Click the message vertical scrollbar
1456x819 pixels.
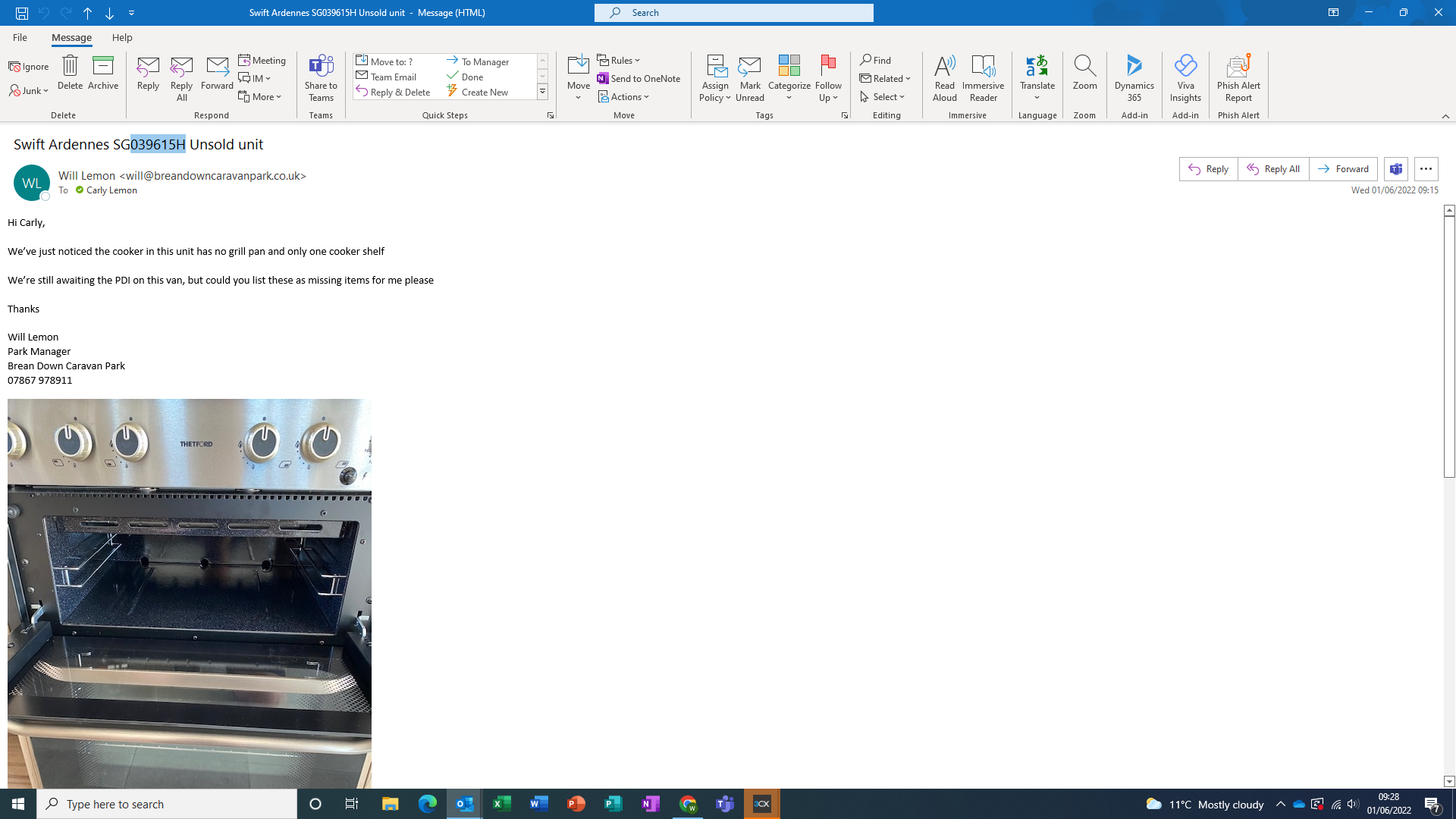(x=1449, y=345)
